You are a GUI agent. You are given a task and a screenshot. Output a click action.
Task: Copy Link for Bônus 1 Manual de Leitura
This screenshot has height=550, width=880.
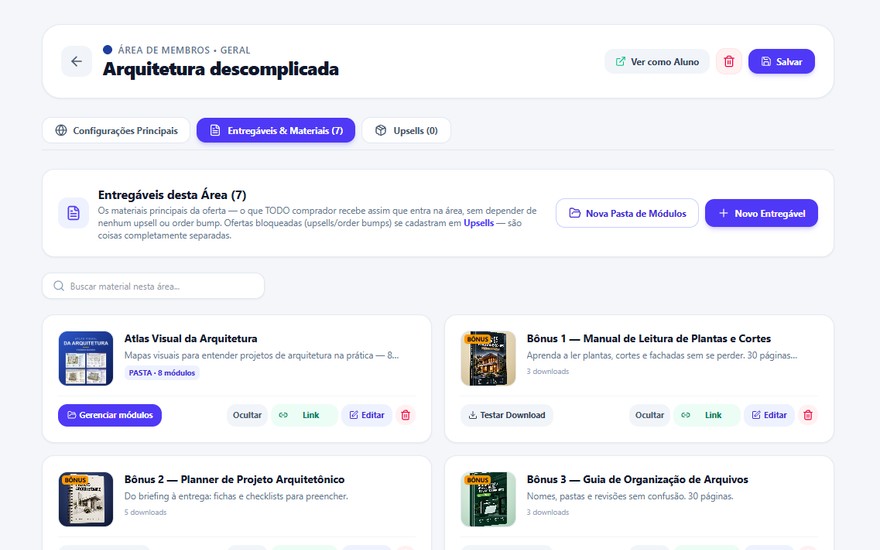coord(707,415)
